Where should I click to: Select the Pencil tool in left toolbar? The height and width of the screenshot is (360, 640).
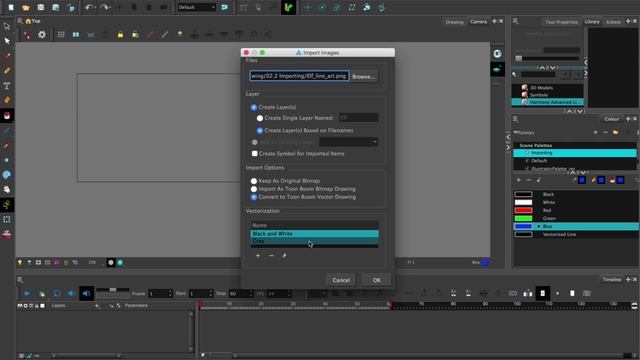point(7,71)
